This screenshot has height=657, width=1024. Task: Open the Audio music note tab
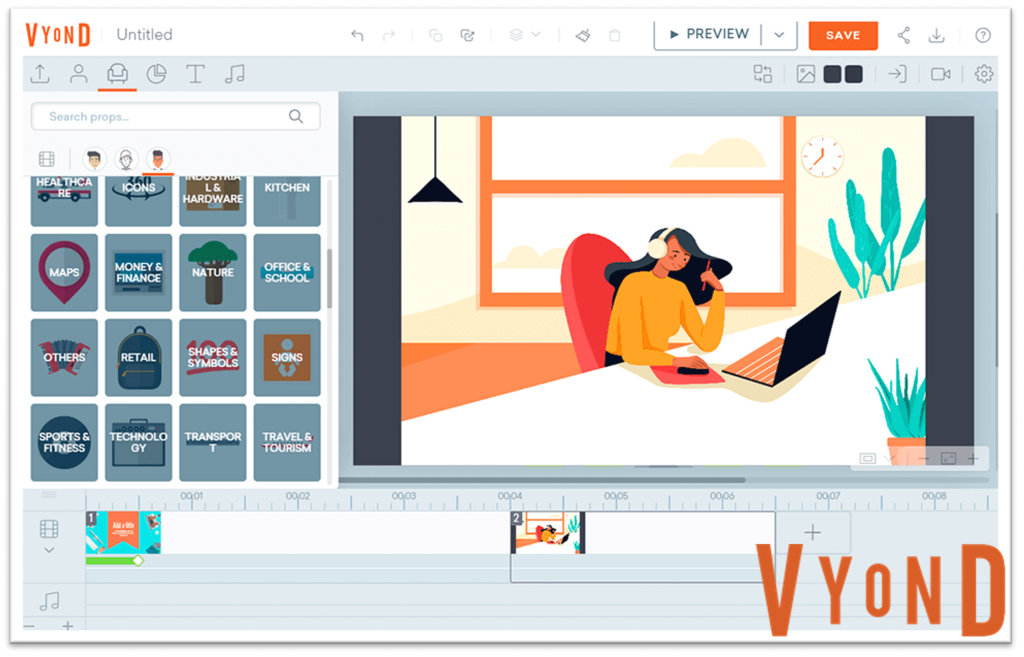point(234,74)
